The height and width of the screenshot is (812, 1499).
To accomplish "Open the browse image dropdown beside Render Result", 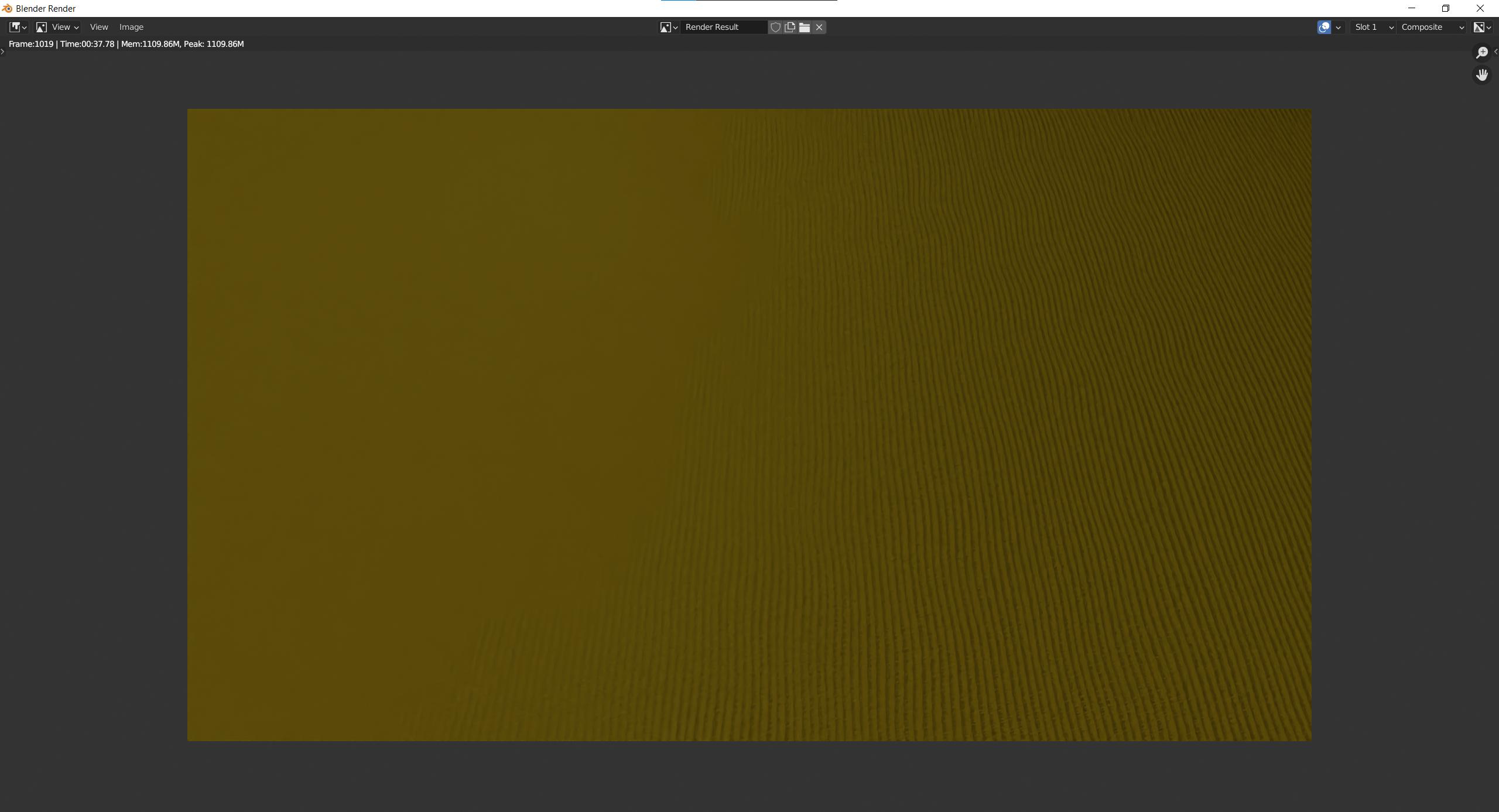I will (669, 27).
